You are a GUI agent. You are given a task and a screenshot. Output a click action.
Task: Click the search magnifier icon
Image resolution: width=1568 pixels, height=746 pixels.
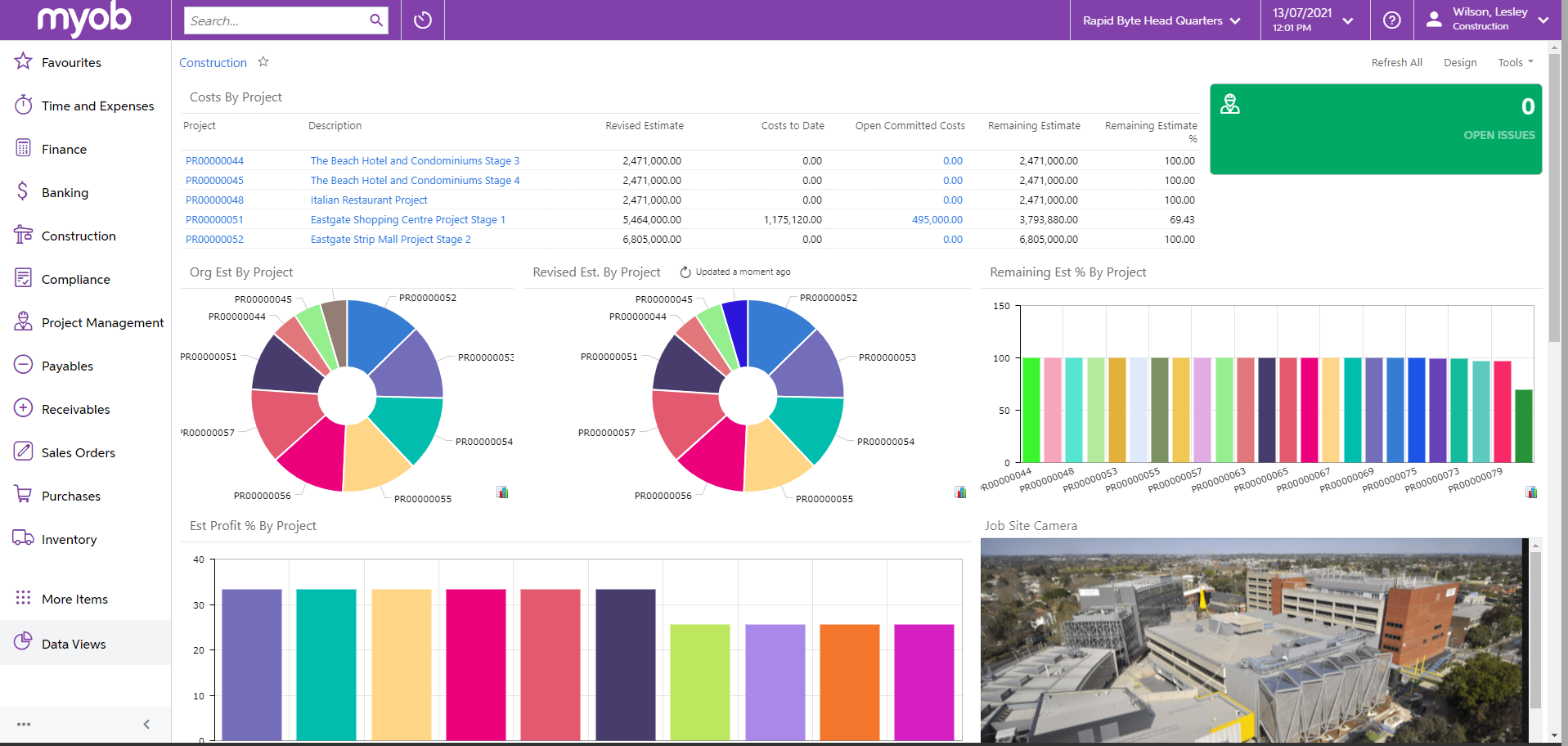coord(376,20)
